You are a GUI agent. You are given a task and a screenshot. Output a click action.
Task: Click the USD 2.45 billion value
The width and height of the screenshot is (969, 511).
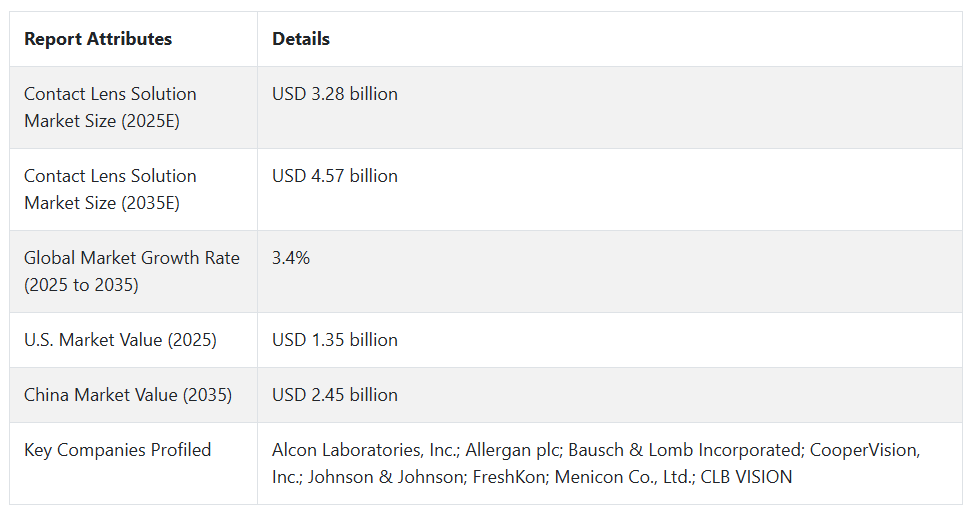335,395
